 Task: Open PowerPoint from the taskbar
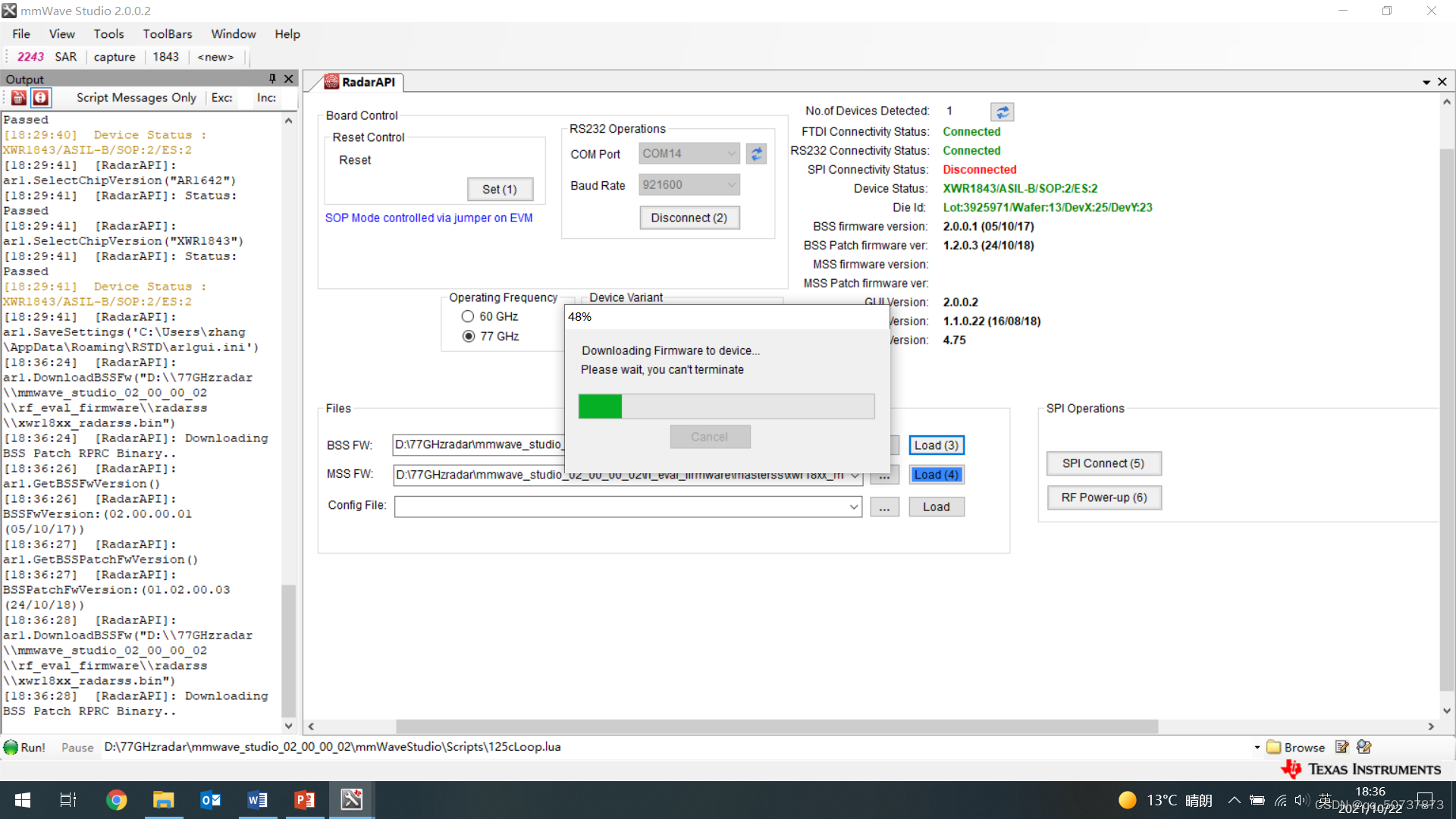coord(304,800)
